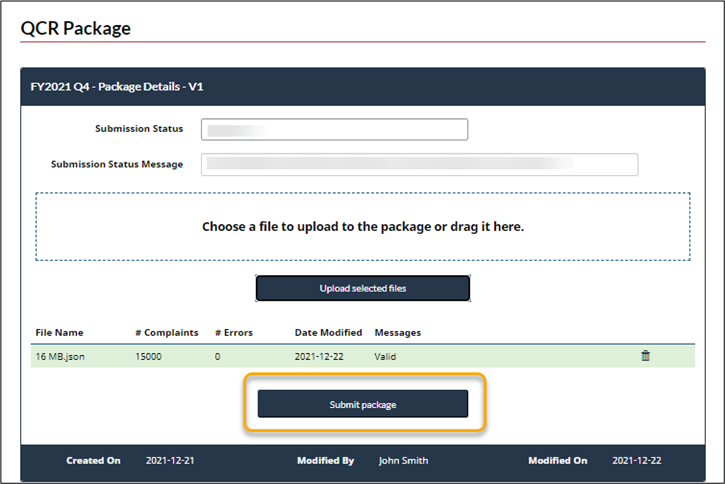Click the Submission Status Message label

pos(117,164)
